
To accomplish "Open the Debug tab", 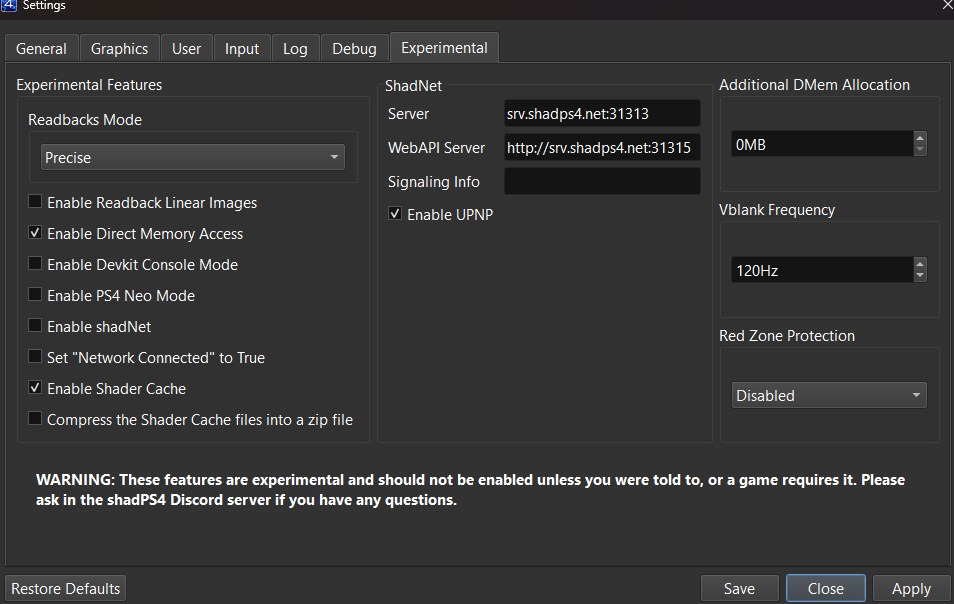I will pos(354,49).
